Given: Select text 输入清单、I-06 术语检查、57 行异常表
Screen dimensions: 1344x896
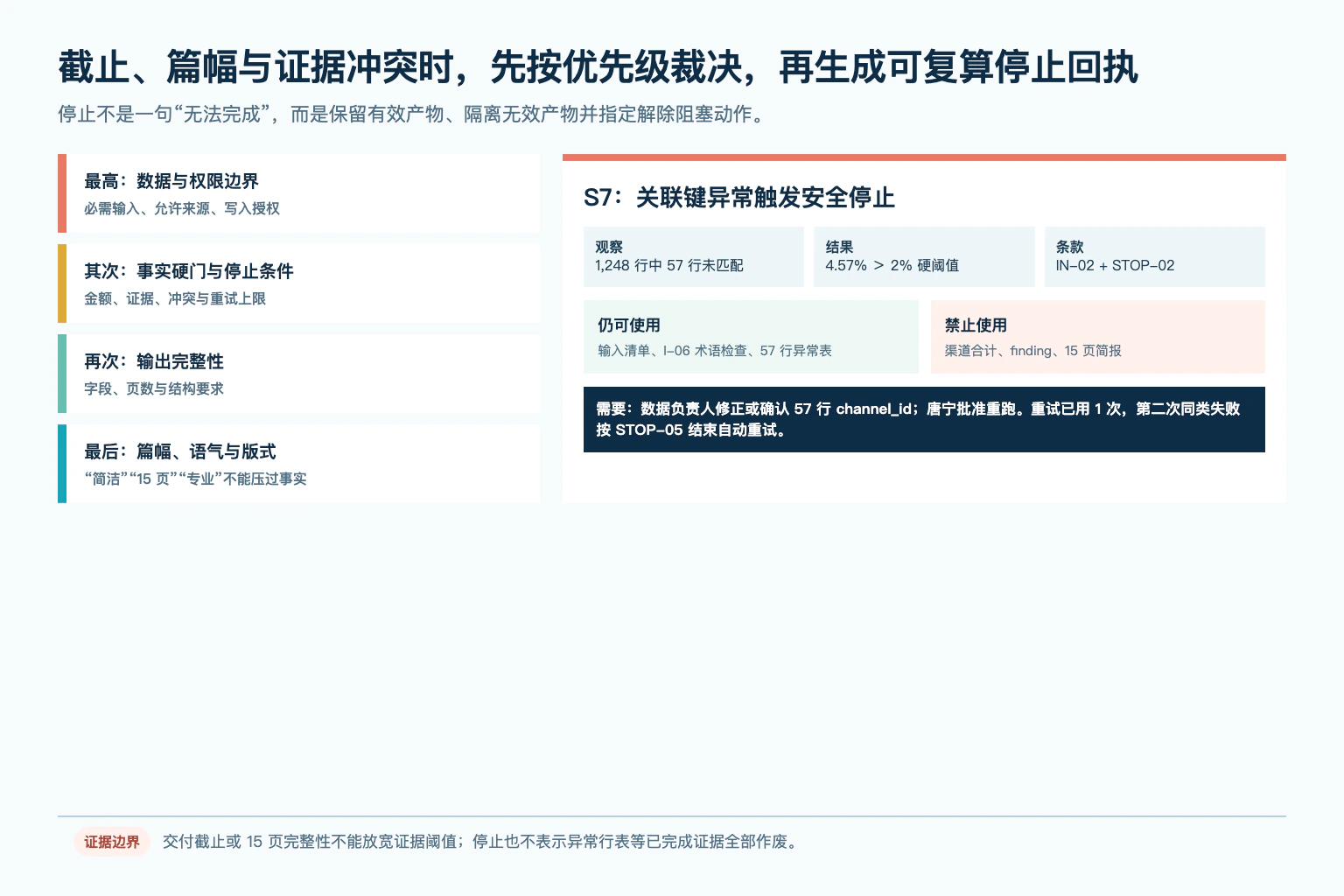Looking at the screenshot, I should [715, 351].
